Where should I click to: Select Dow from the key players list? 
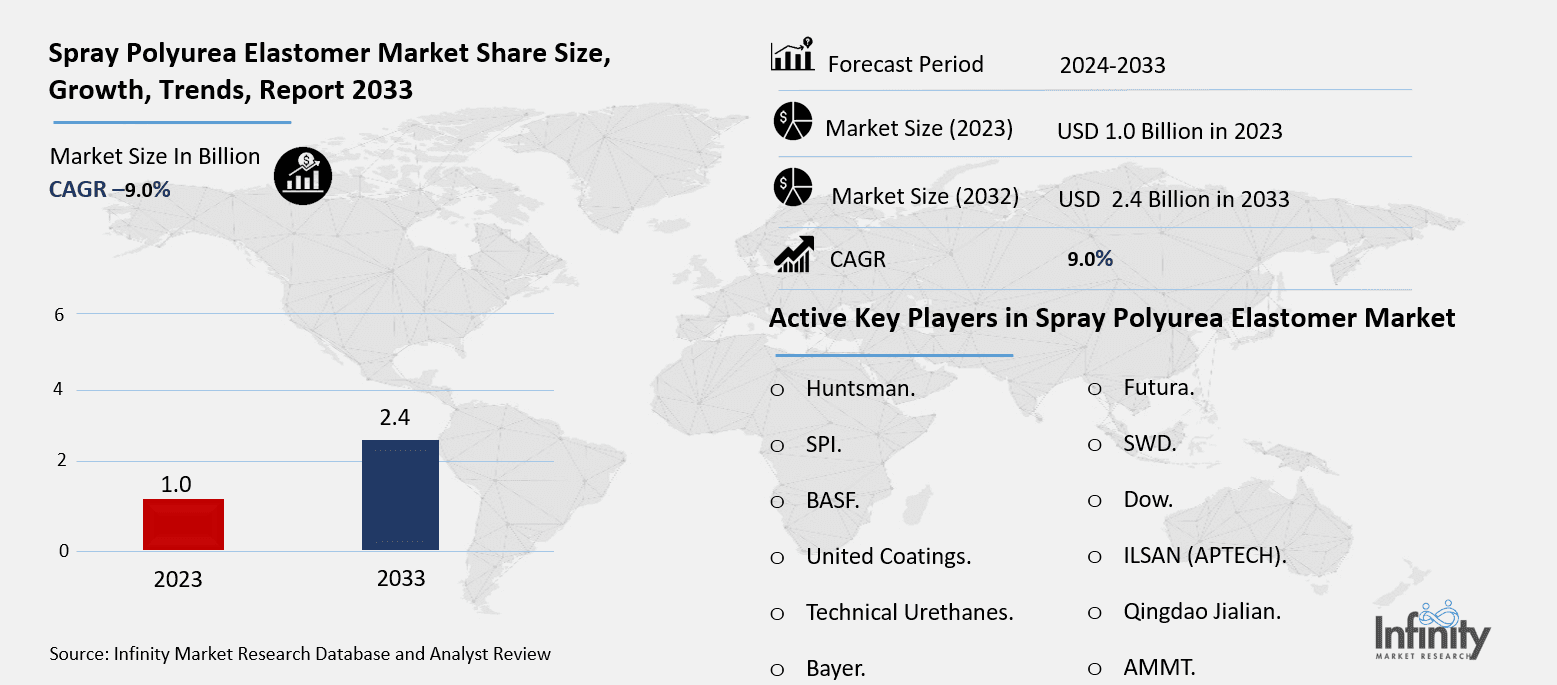[1146, 499]
